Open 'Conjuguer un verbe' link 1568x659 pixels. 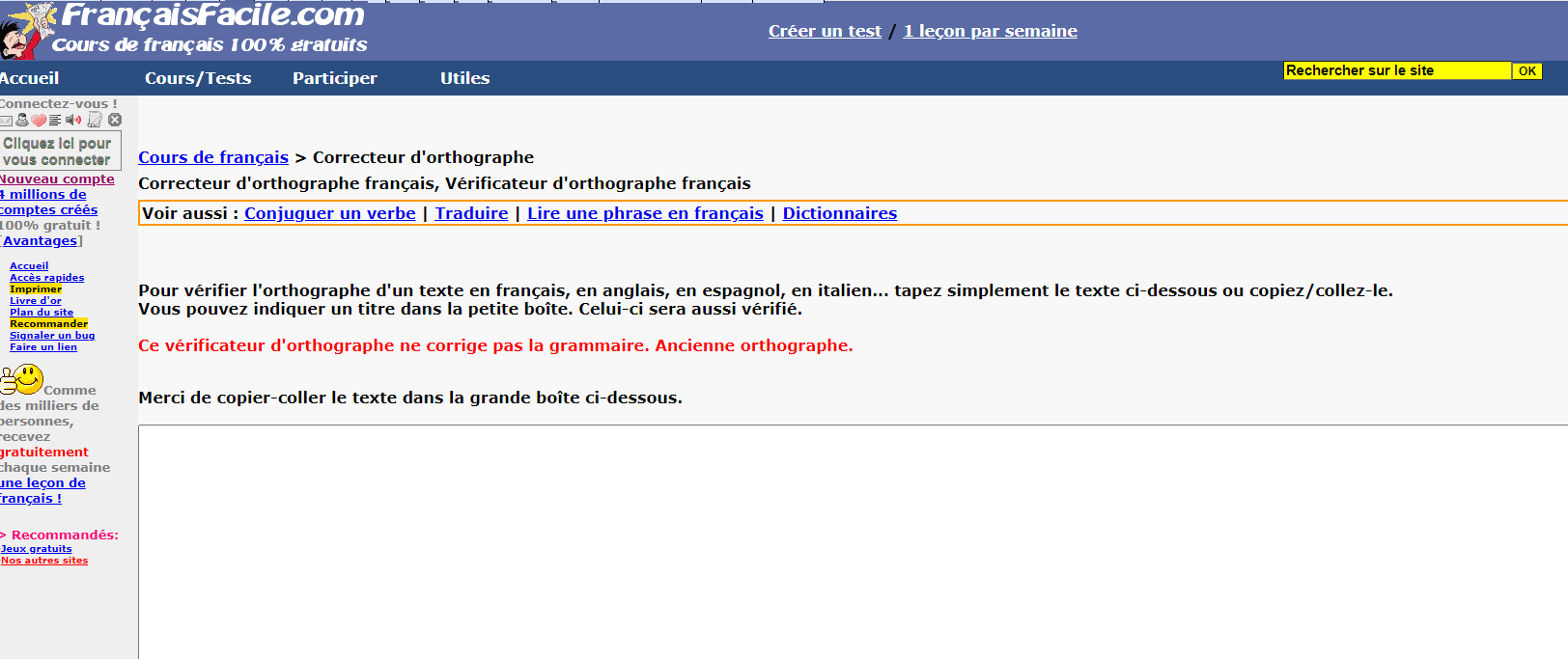[x=330, y=213]
